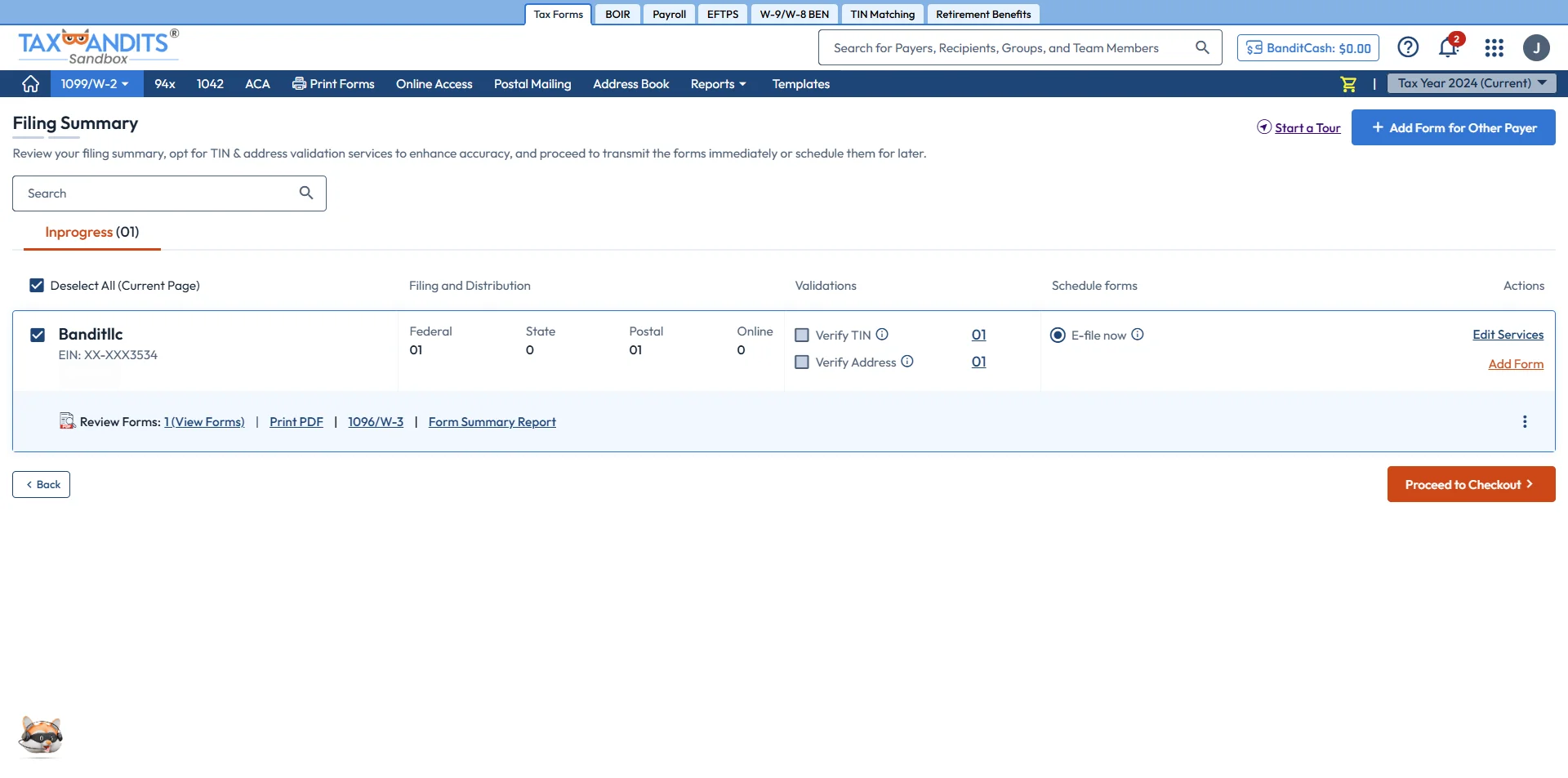Uncheck Deselect All on current page

[36, 285]
